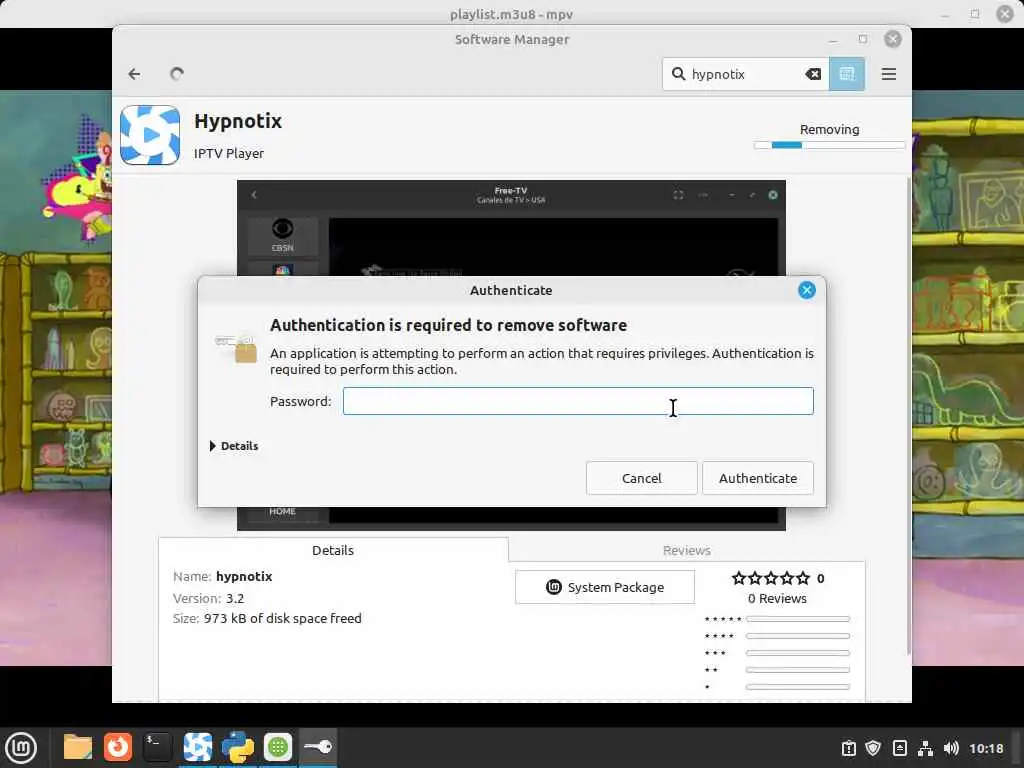Close the Authenticate dialog

pyautogui.click(x=807, y=290)
